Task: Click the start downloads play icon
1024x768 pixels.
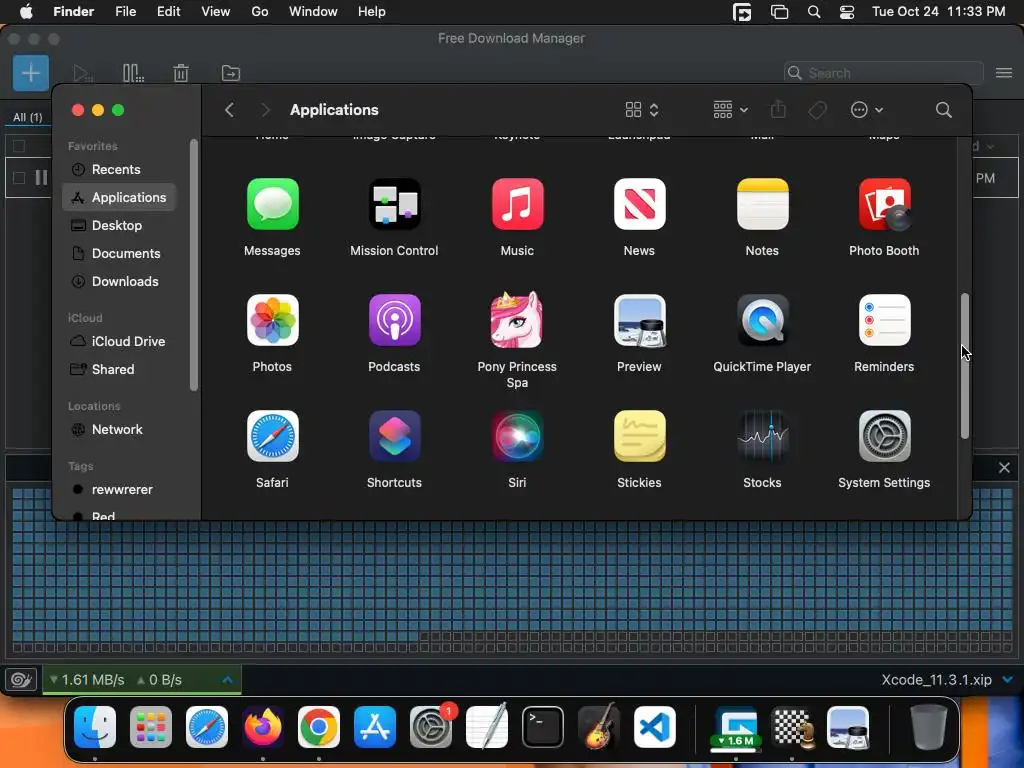Action: (82, 73)
